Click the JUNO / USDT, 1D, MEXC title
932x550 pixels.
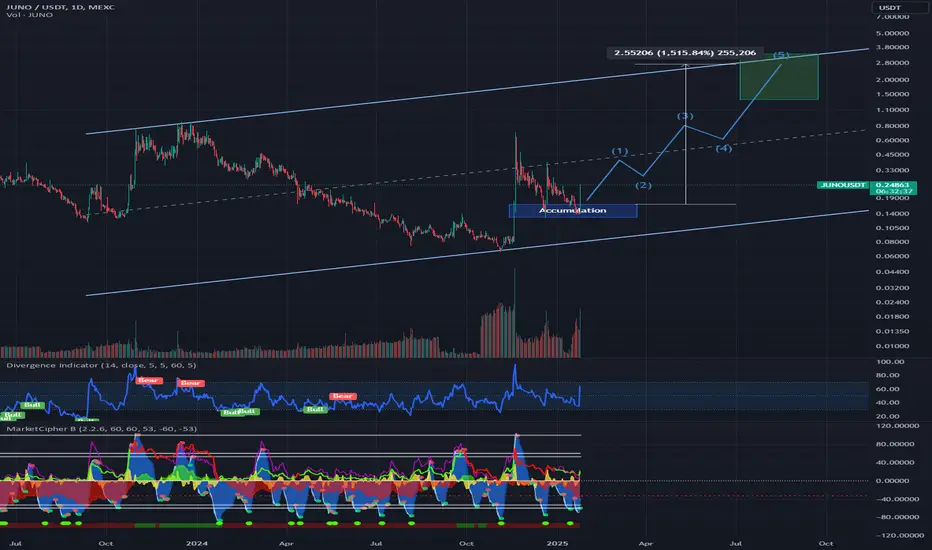(x=60, y=7)
